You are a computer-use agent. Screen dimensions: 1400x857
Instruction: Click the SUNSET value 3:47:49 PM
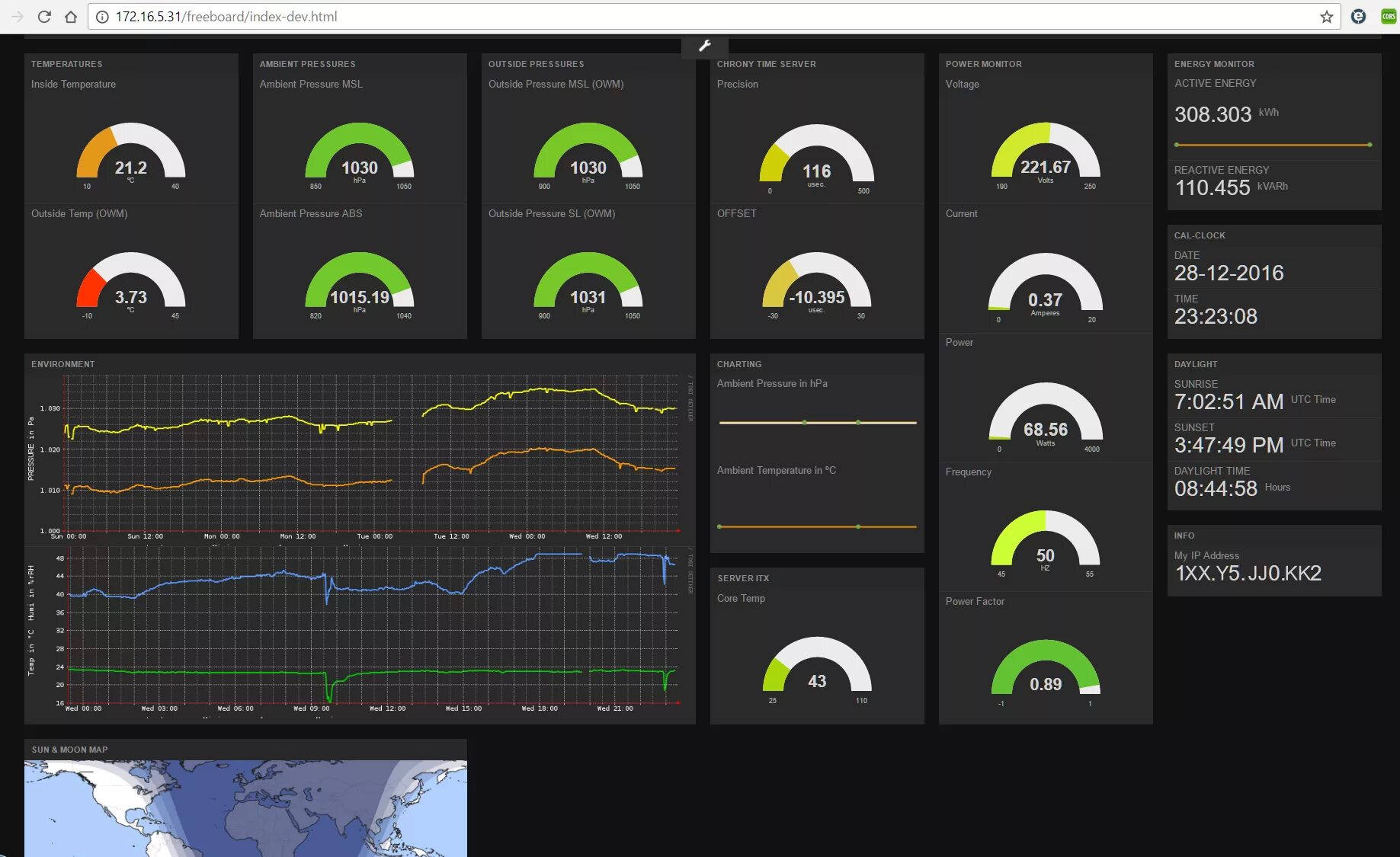1229,445
